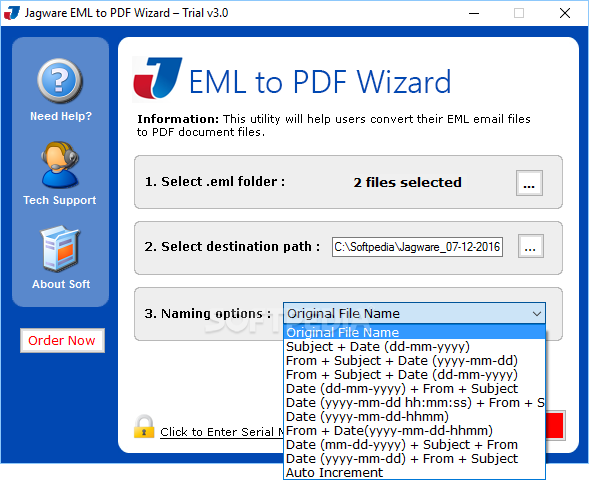Pick Date (dd-mm-yyyy) + From + Subject
This screenshot has width=589, height=480.
coord(414,388)
